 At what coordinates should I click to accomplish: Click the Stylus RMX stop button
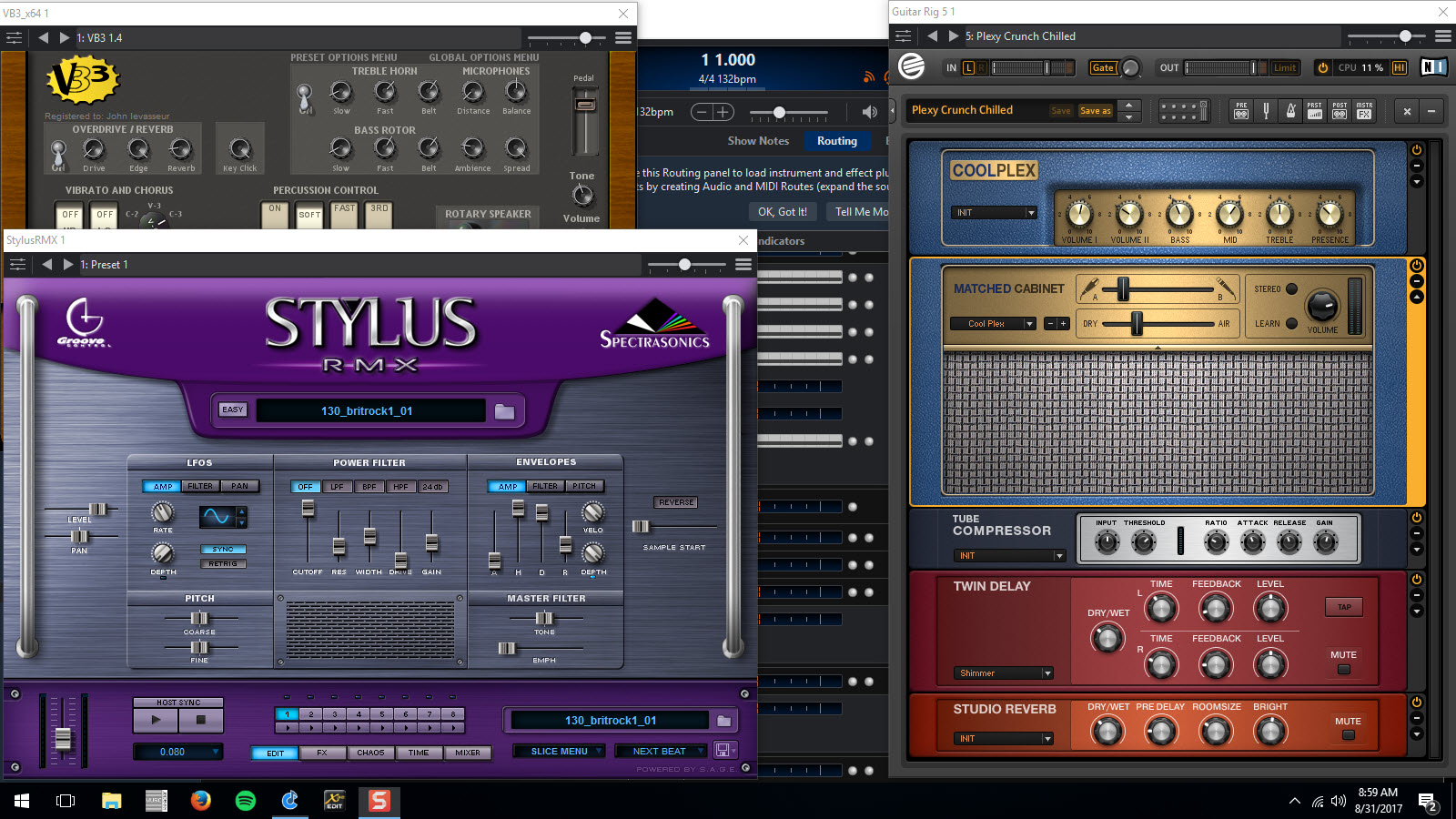point(201,720)
